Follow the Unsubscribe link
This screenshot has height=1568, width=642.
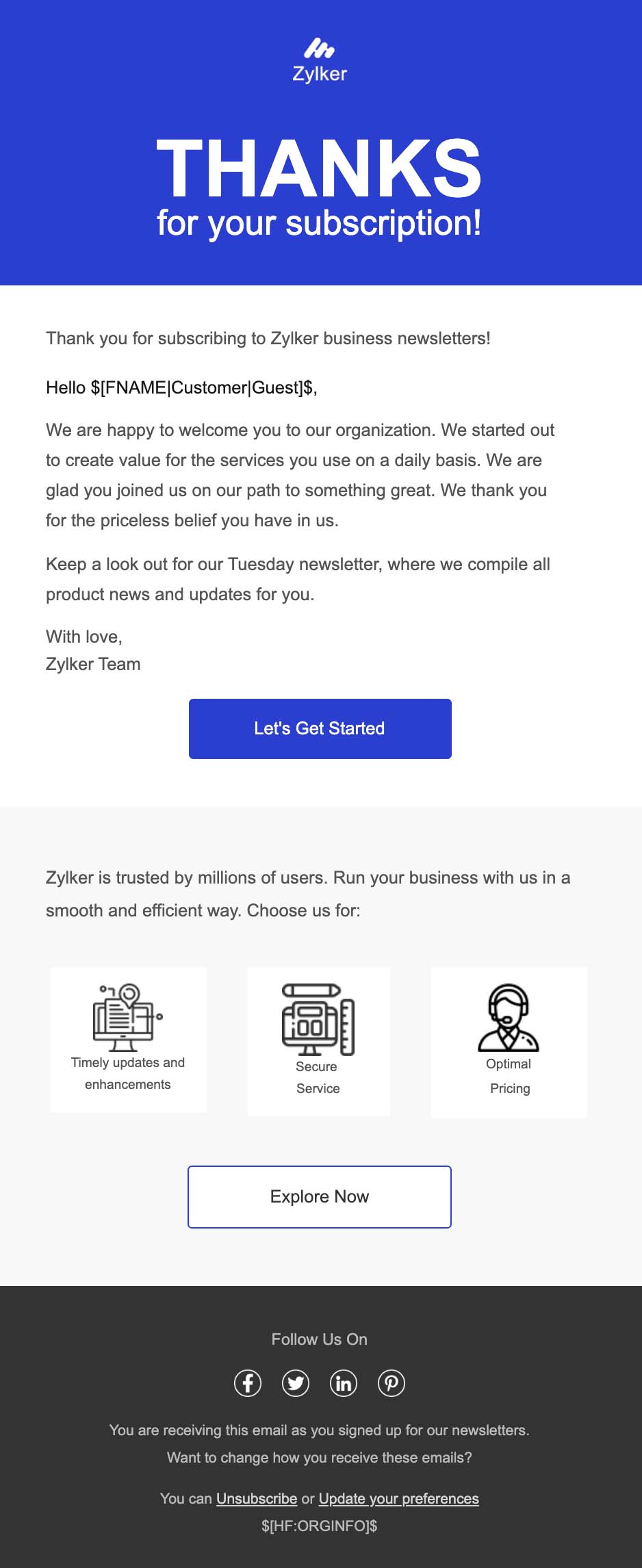257,1498
